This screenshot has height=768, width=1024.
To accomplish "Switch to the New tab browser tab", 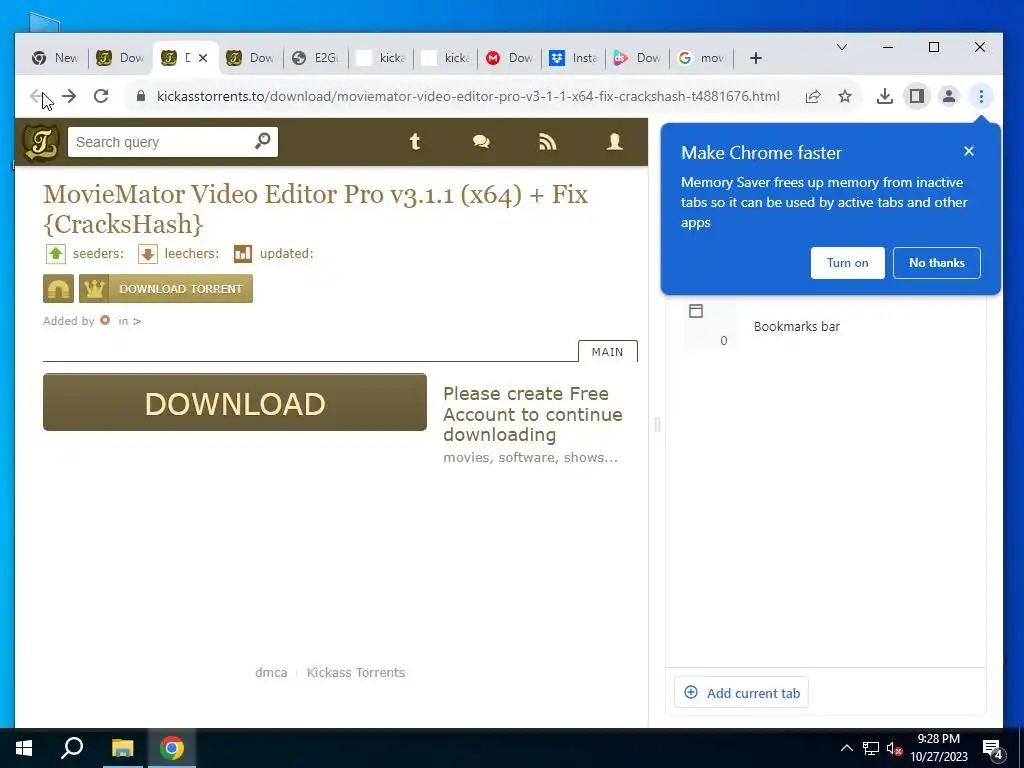I will (x=55, y=58).
